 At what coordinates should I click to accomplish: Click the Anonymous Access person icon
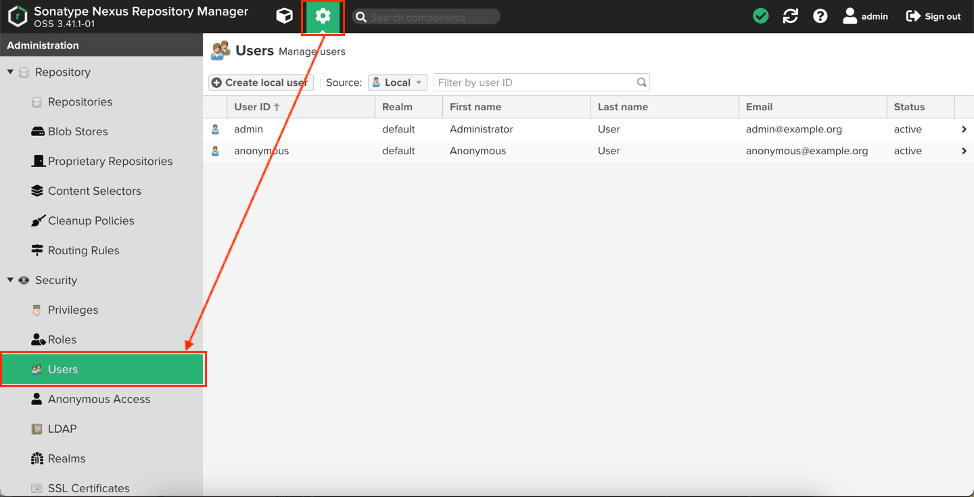click(x=37, y=399)
